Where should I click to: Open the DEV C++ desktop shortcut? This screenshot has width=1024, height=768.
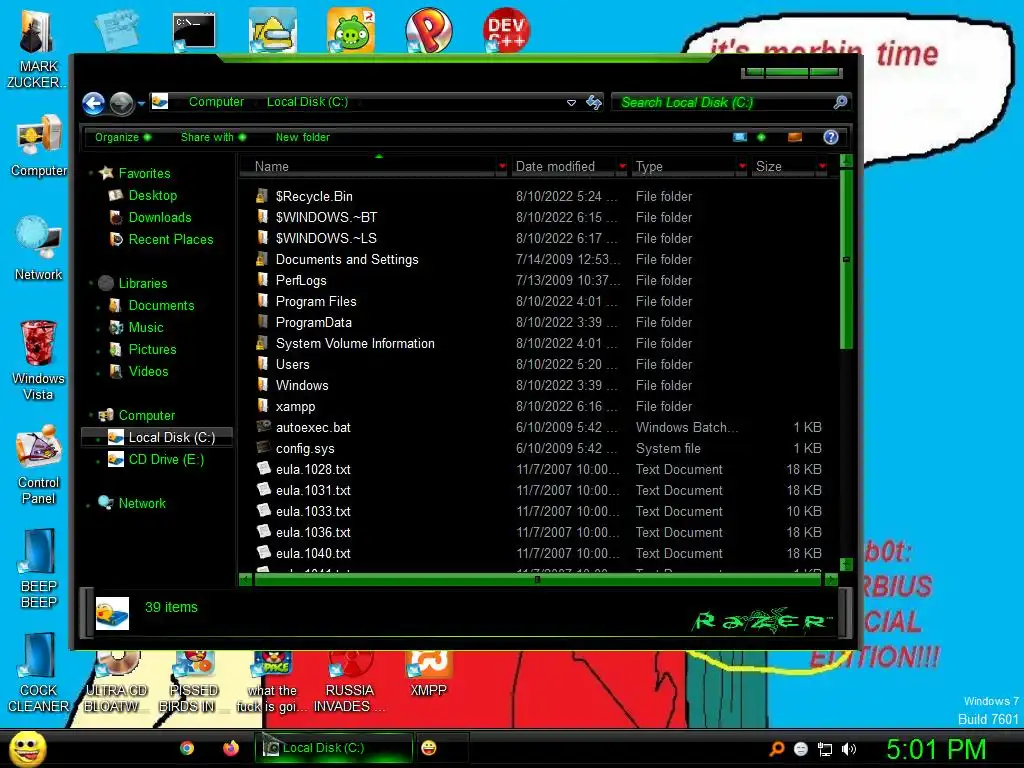click(506, 30)
